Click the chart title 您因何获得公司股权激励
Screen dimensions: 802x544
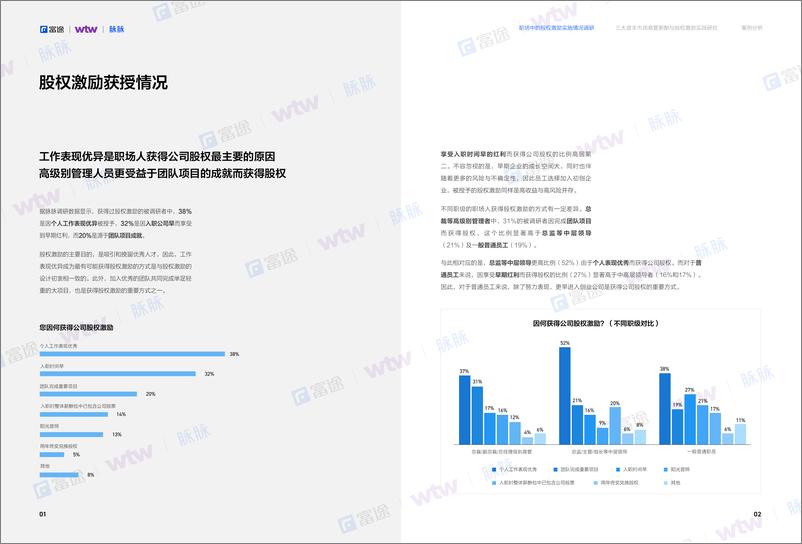click(76, 327)
